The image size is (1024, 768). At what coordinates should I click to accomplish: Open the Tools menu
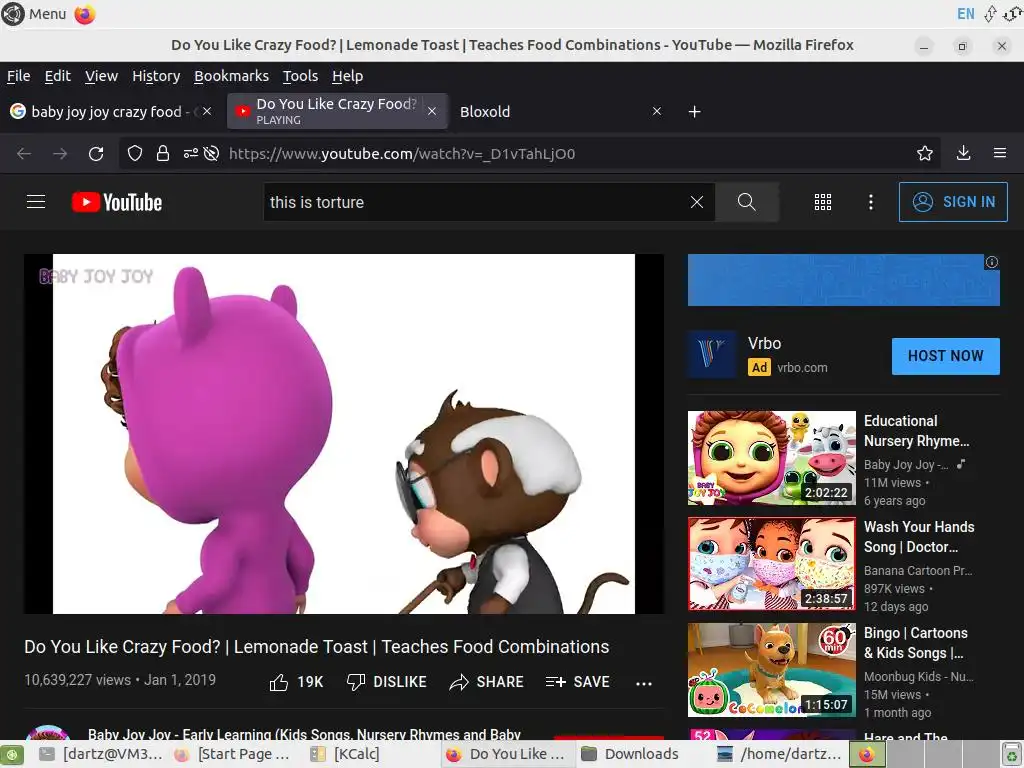point(300,76)
